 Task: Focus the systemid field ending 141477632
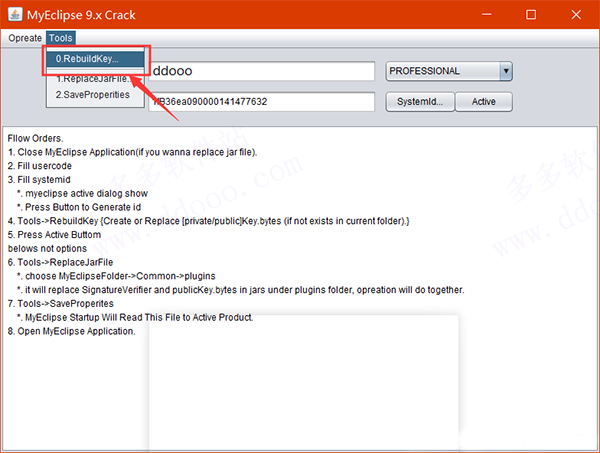[262, 101]
